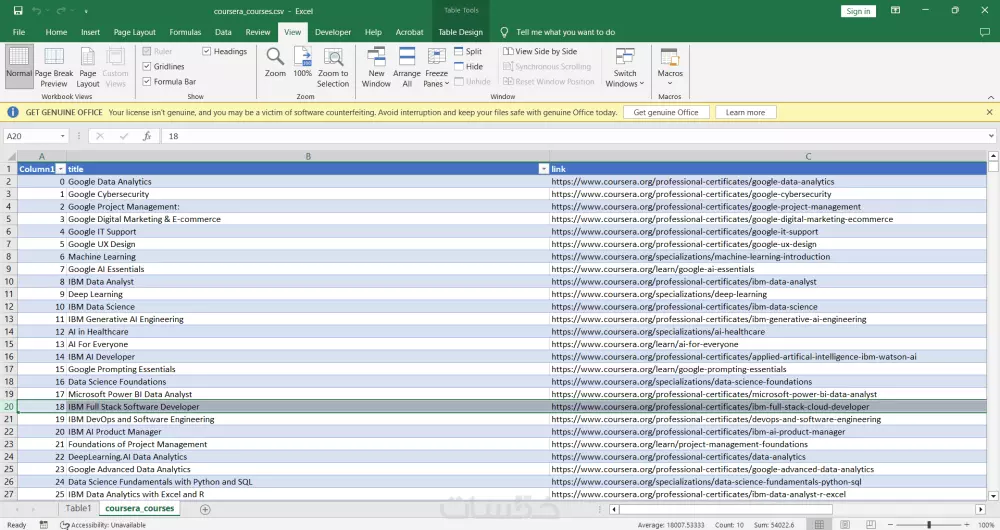Click the Learn more button
This screenshot has height=530, width=1000.
[x=745, y=112]
